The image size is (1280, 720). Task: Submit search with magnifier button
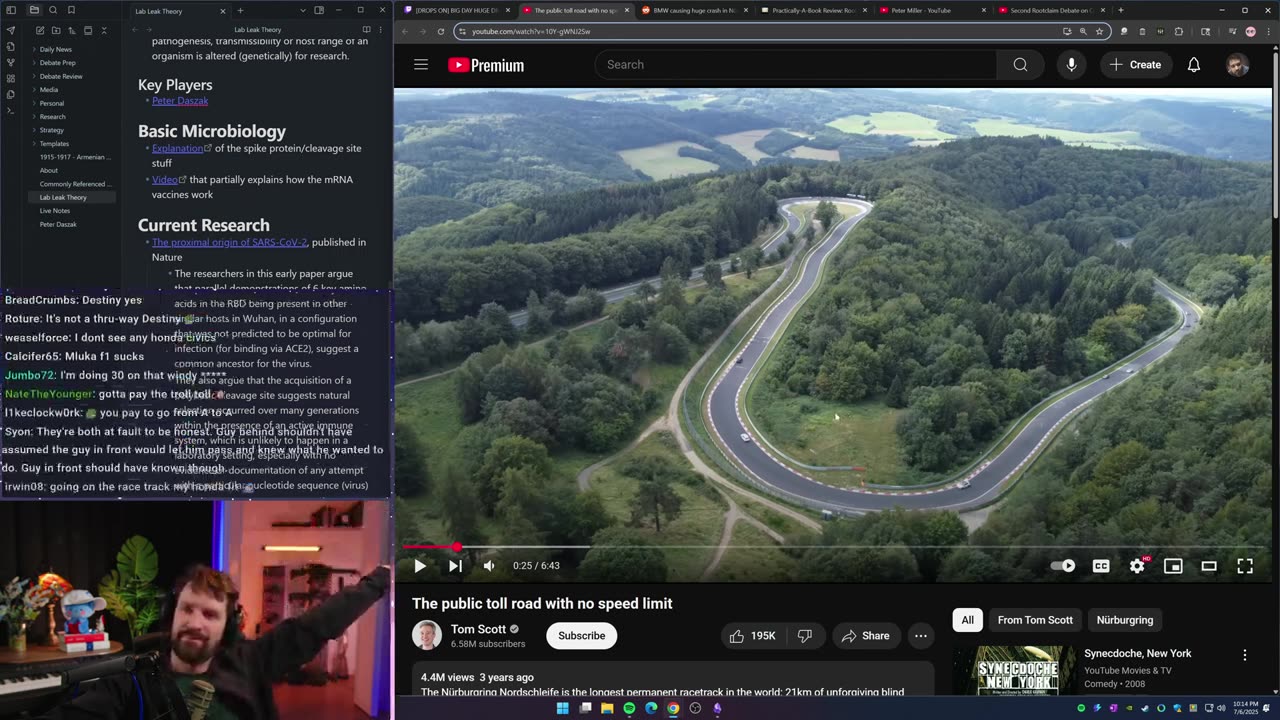(x=1020, y=65)
